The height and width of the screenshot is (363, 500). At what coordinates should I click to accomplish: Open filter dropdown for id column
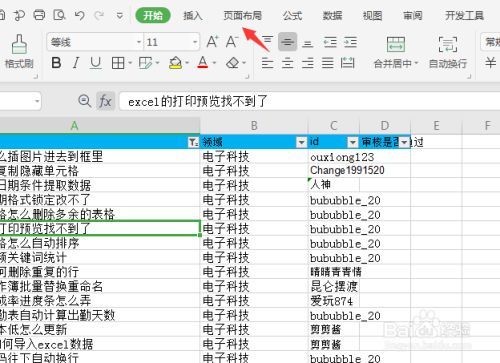[353, 142]
